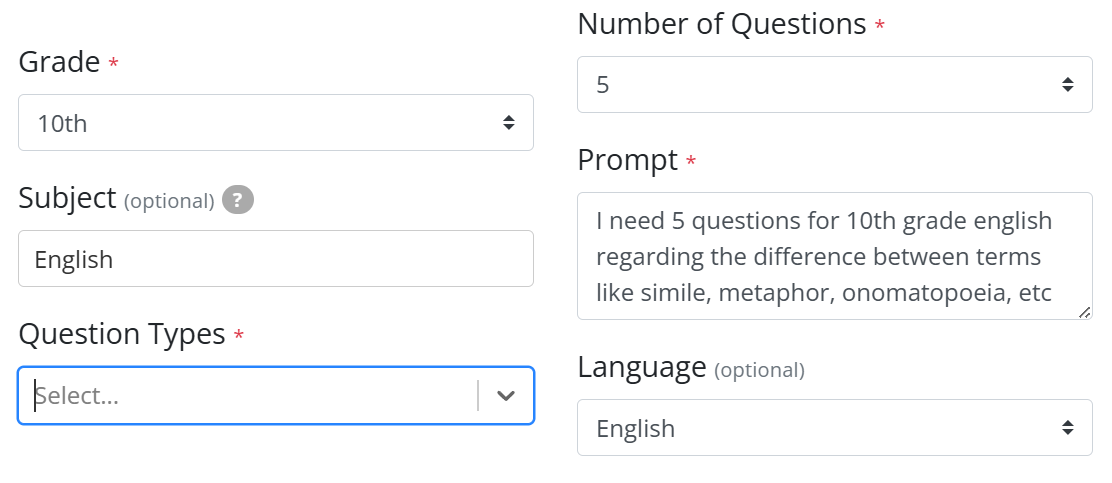Click the (optional) text next to Language
The height and width of the screenshot is (483, 1112).
[760, 370]
